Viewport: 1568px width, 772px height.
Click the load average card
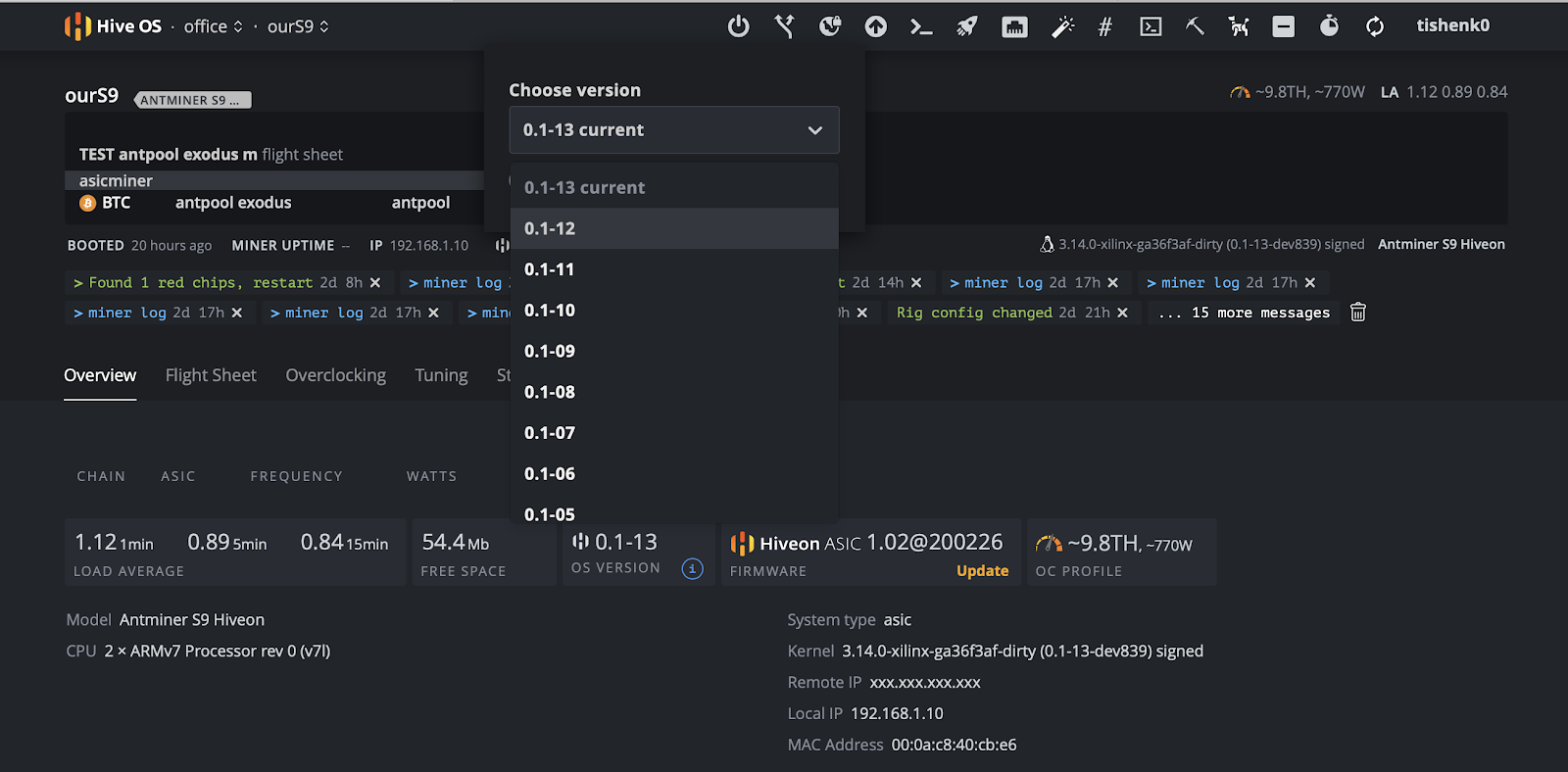point(235,553)
